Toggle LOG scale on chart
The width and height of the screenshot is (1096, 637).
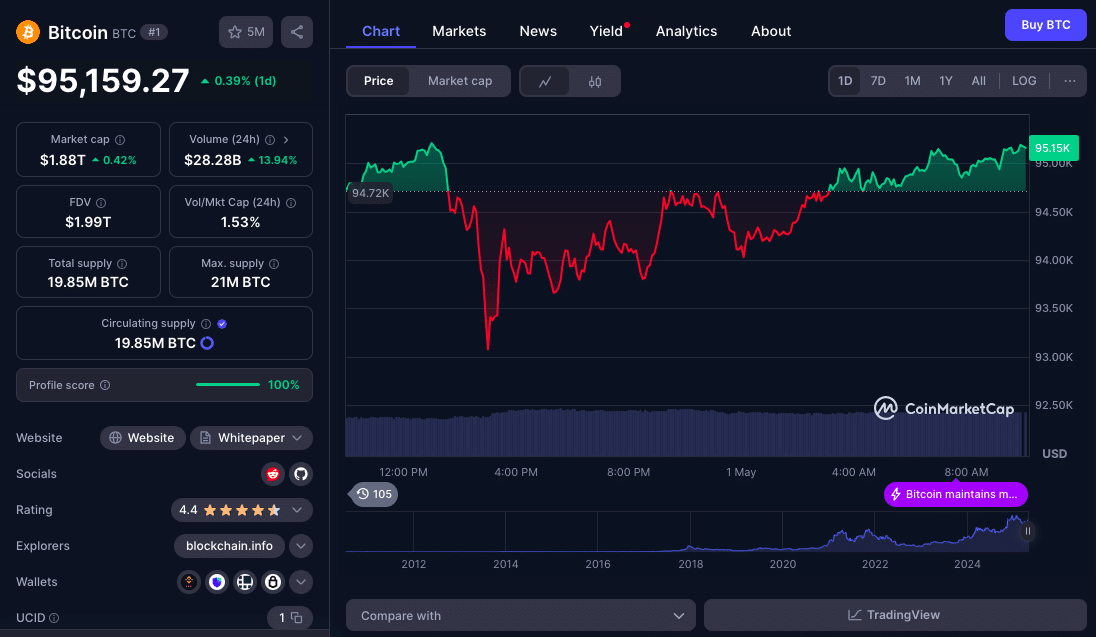tap(1024, 81)
